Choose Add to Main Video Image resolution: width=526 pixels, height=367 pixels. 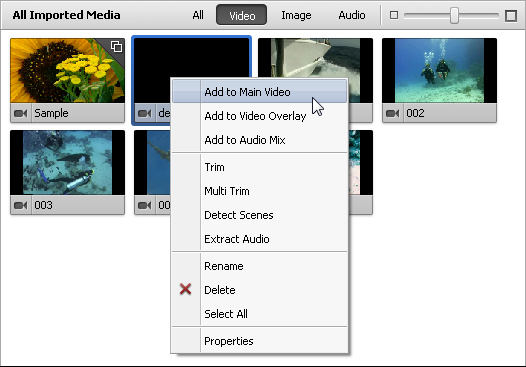pos(259,92)
